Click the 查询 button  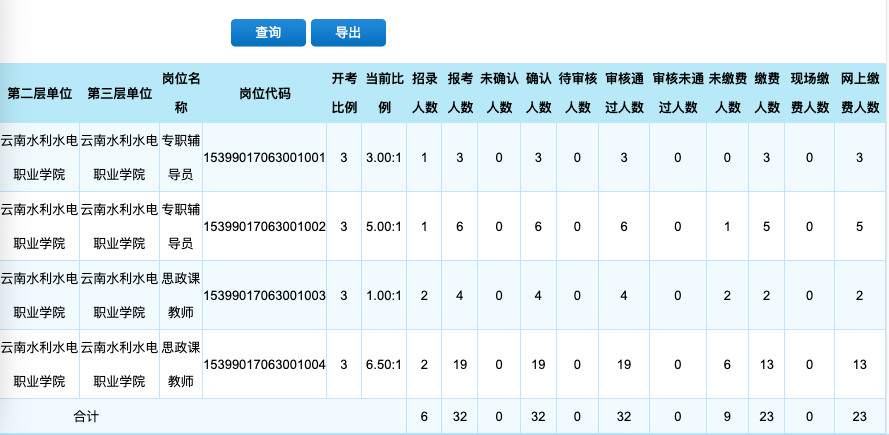(267, 33)
